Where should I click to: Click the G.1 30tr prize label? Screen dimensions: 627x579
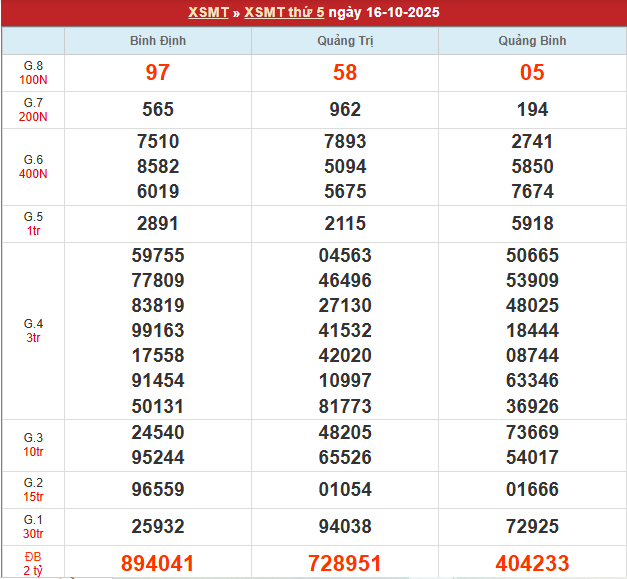coord(33,526)
